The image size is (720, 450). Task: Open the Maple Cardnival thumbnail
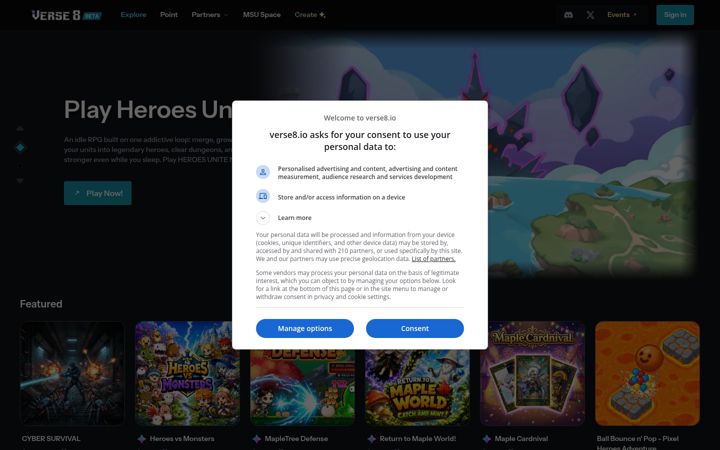(x=532, y=373)
